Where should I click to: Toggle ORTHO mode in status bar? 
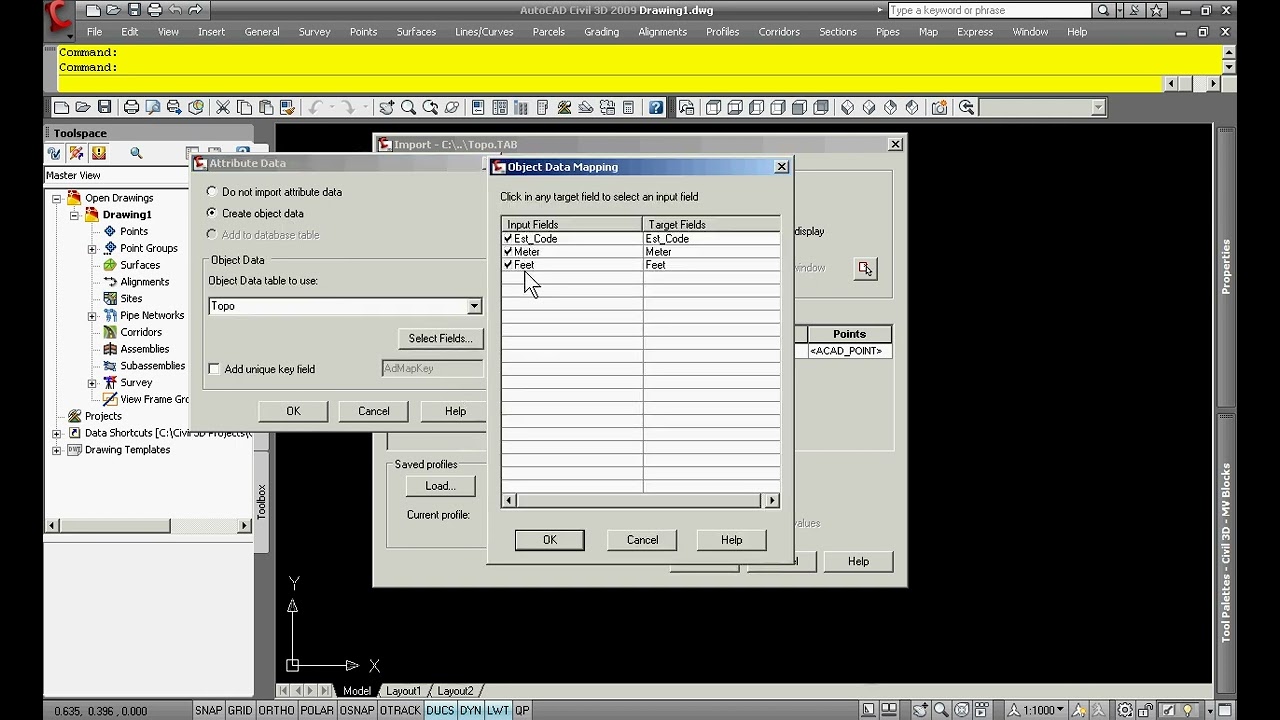pyautogui.click(x=276, y=710)
